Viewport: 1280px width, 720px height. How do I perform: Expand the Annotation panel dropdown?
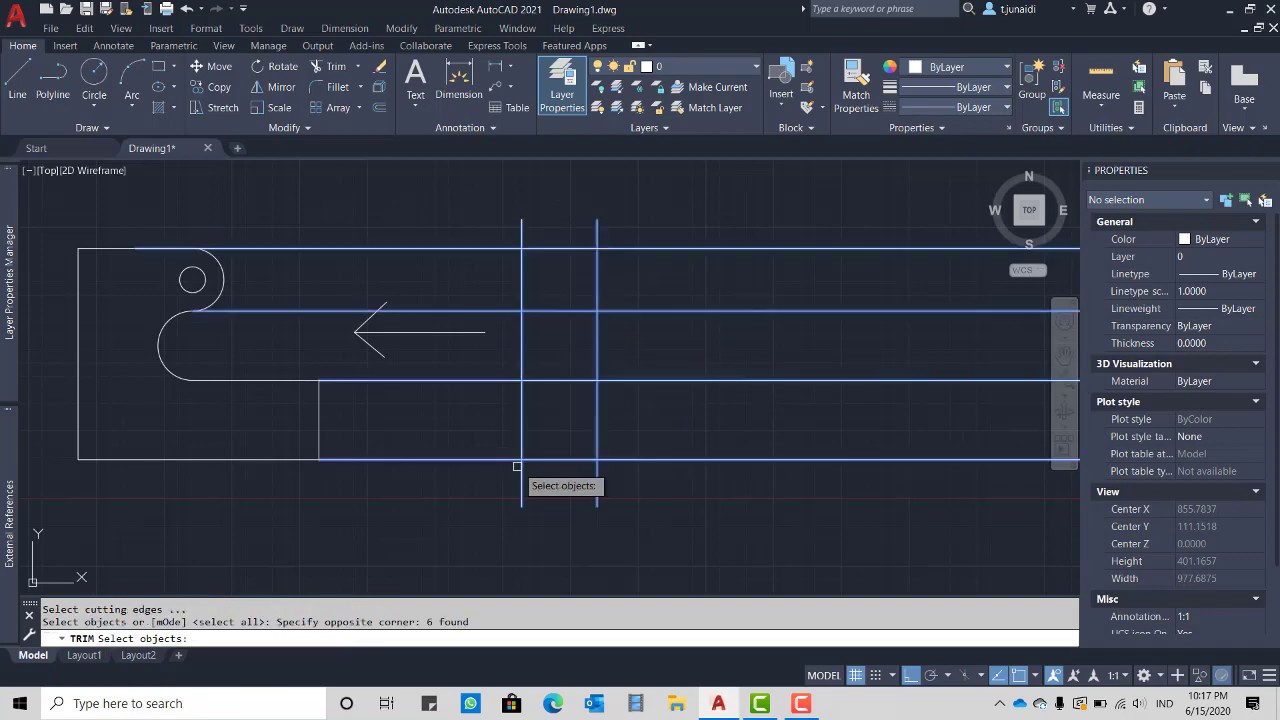pos(466,128)
